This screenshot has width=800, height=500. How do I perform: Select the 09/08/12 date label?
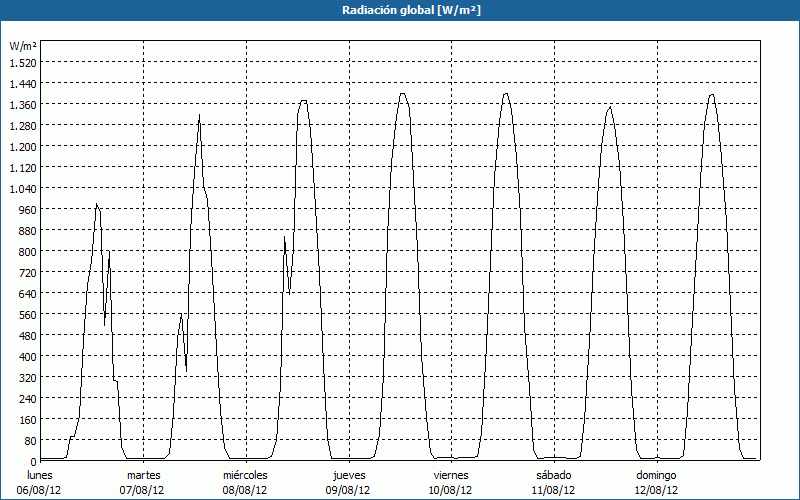[x=348, y=490]
